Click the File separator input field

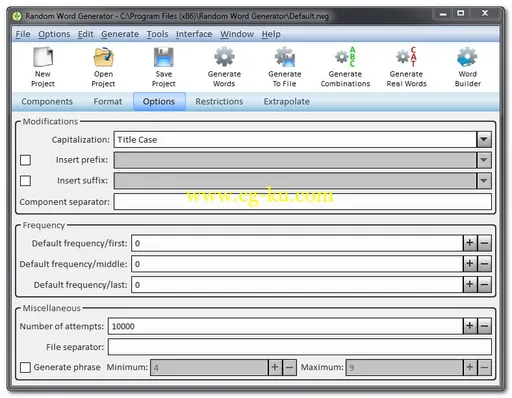(300, 347)
